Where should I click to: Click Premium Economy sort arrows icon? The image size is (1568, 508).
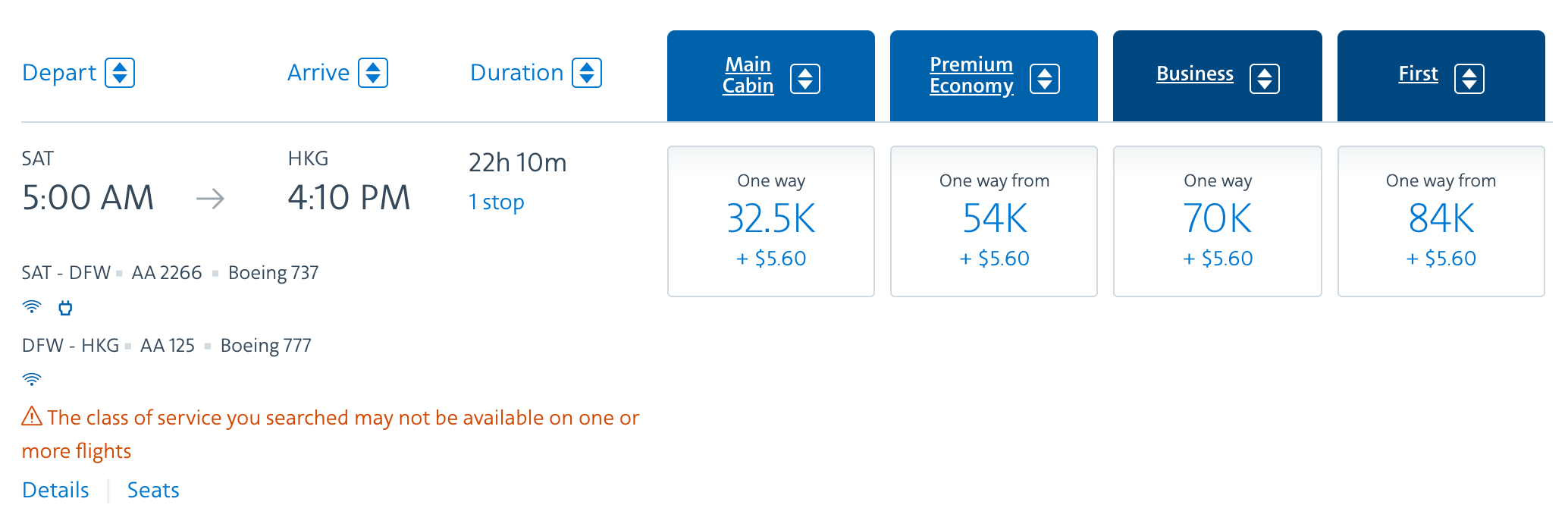point(1045,79)
